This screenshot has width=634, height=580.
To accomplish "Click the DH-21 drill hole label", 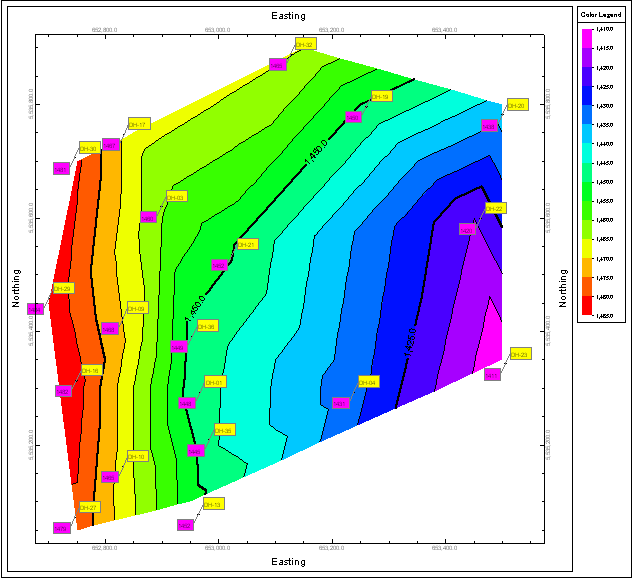I will point(247,244).
